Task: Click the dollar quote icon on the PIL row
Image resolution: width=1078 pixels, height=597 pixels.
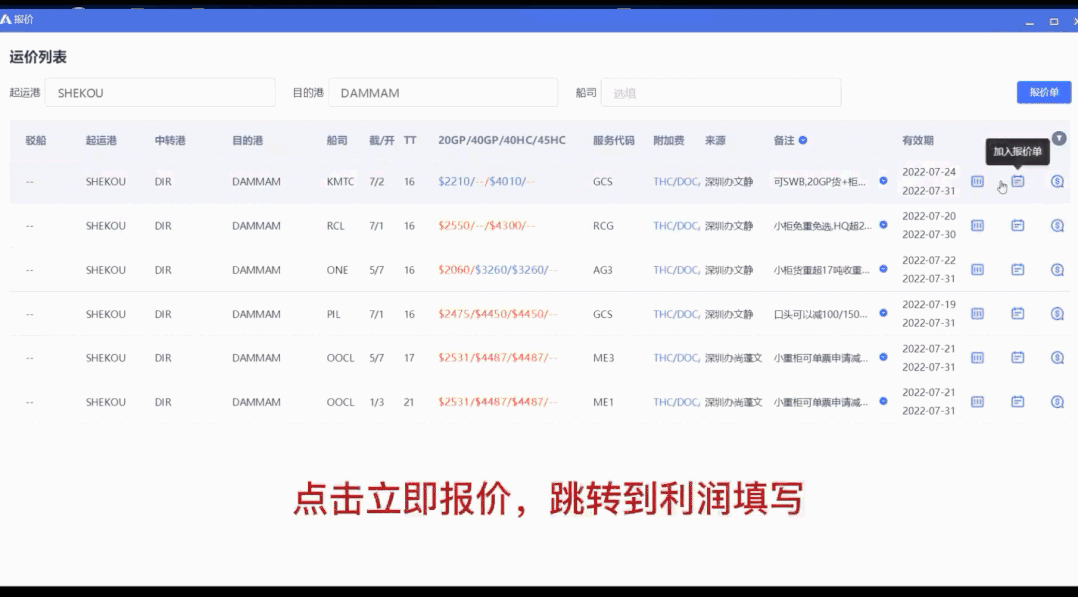Action: (x=1057, y=313)
